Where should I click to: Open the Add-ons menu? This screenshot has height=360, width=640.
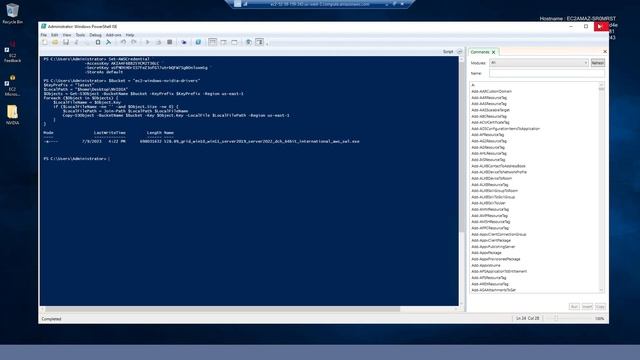coord(113,35)
